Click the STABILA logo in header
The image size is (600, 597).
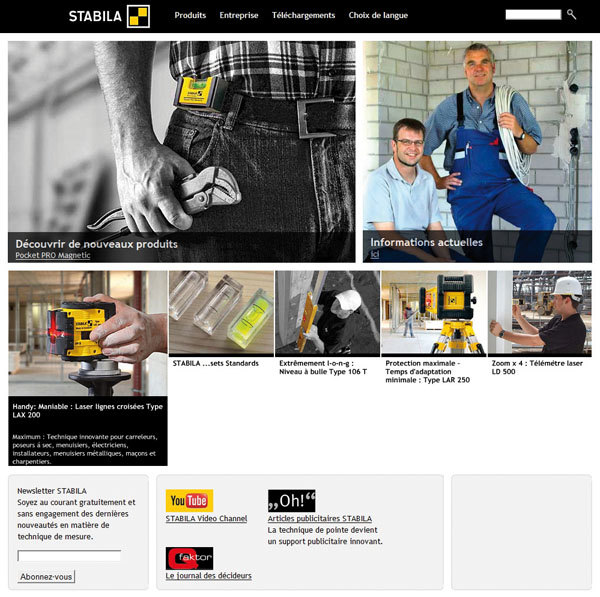(x=109, y=16)
